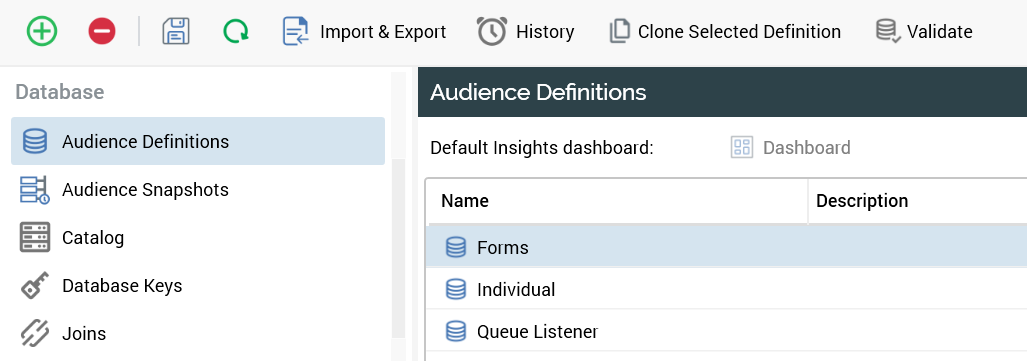Viewport: 1027px width, 361px height.
Task: Click the sidebar vertical scrollbar
Action: 398,216
